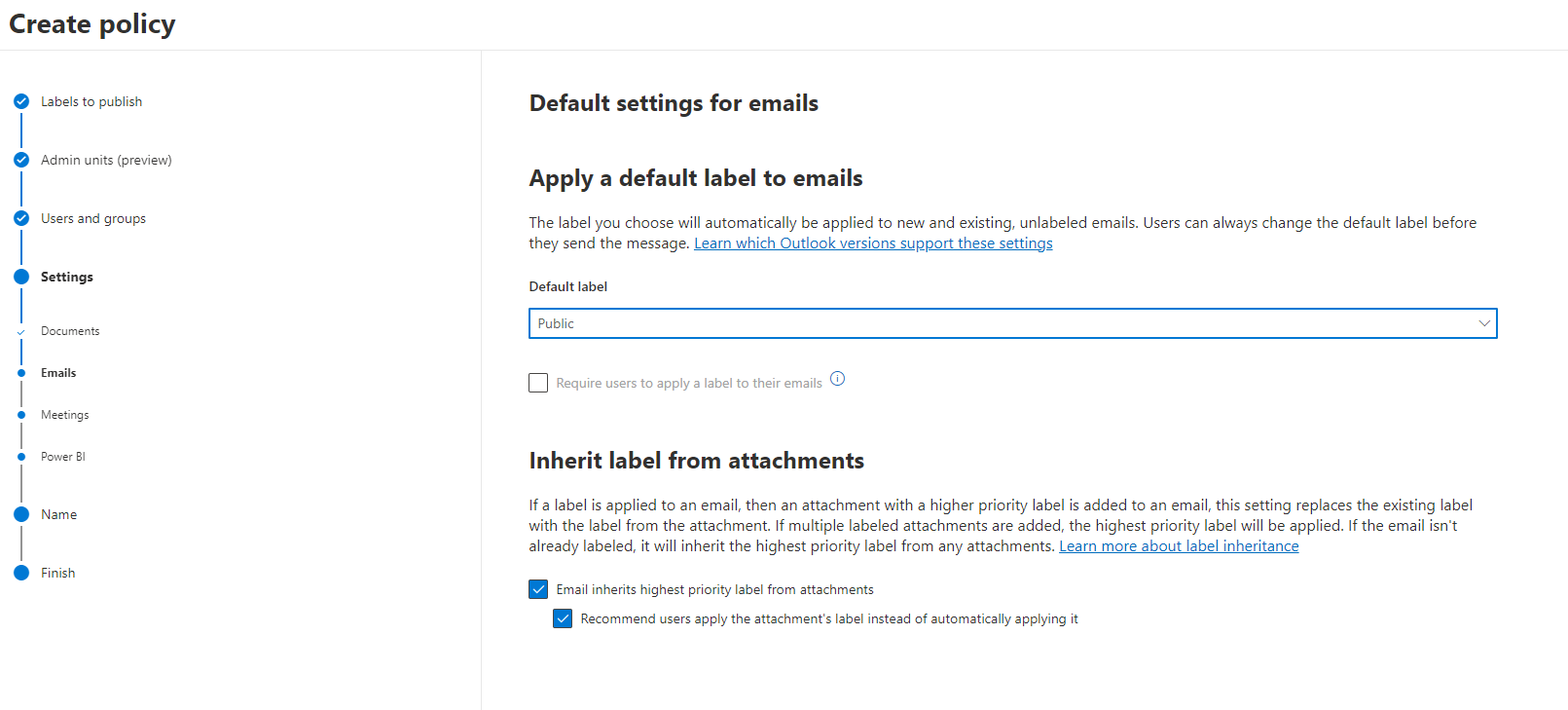This screenshot has width=1568, height=710.
Task: Open the Default label dropdown showing Public
Action: click(x=1012, y=323)
